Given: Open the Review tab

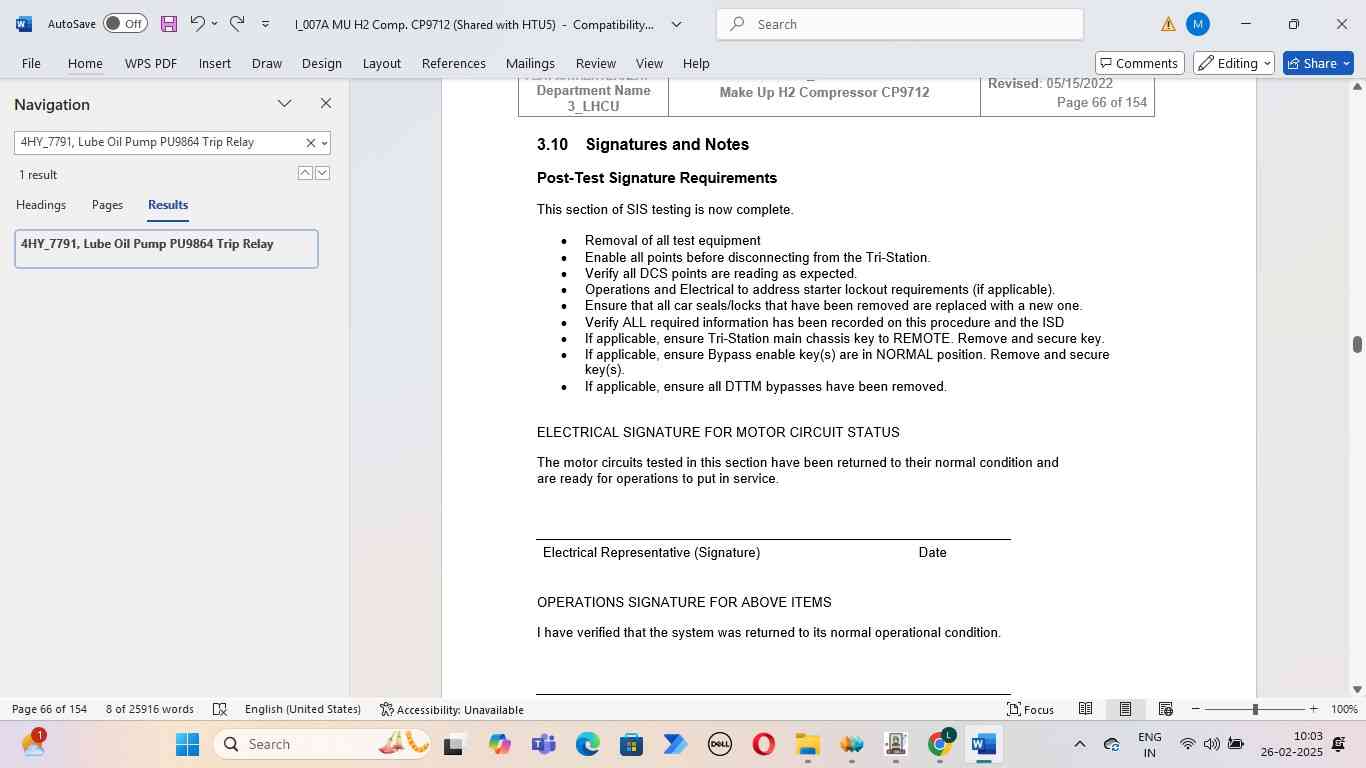Looking at the screenshot, I should (x=596, y=63).
